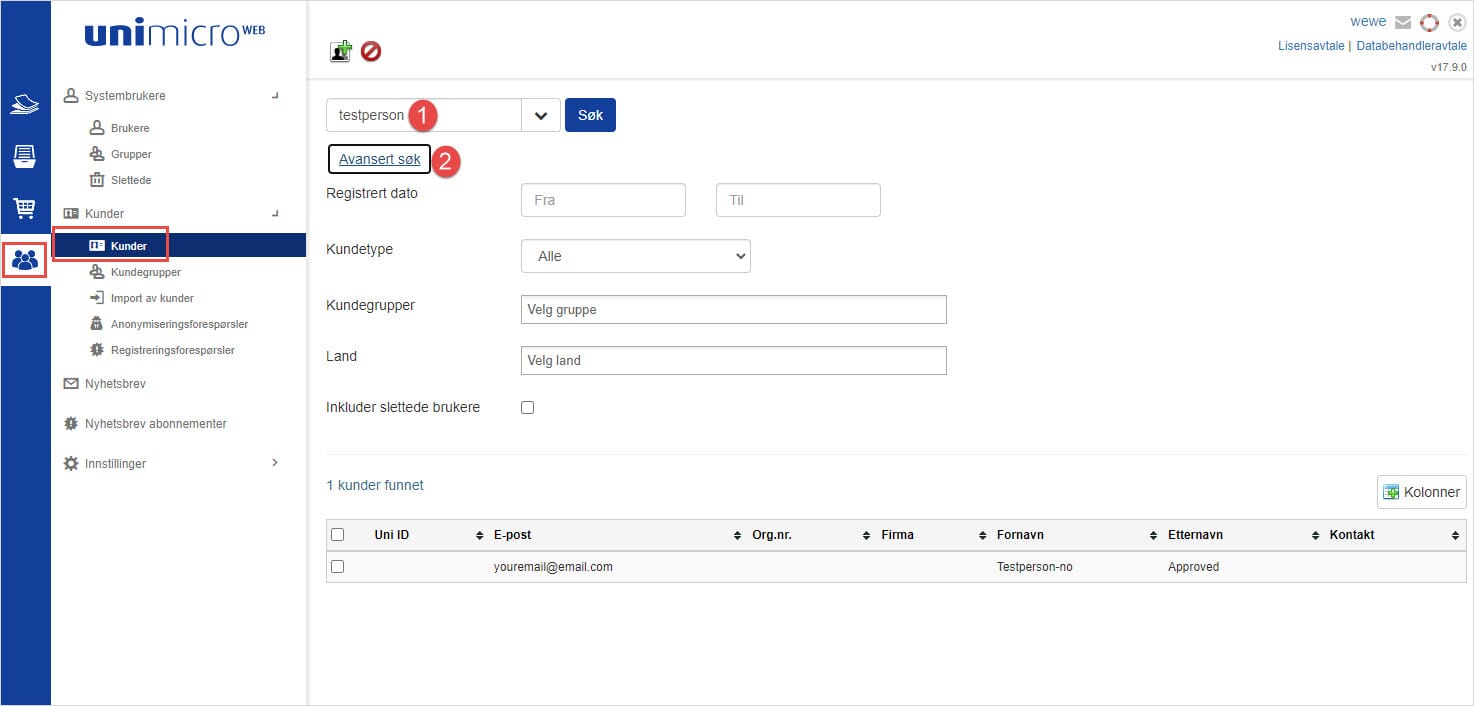Open the Kundetype dropdown showing Alle
This screenshot has width=1474, height=706.
(x=636, y=256)
